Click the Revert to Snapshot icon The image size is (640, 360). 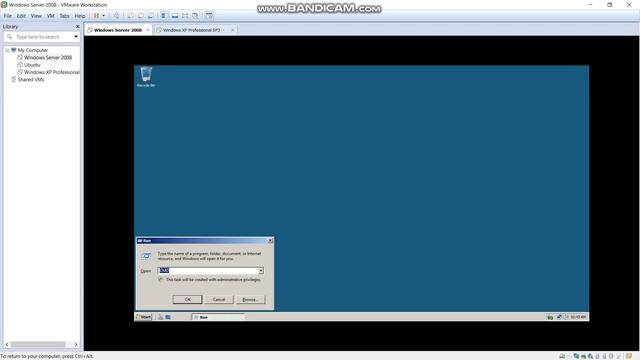(x=141, y=16)
